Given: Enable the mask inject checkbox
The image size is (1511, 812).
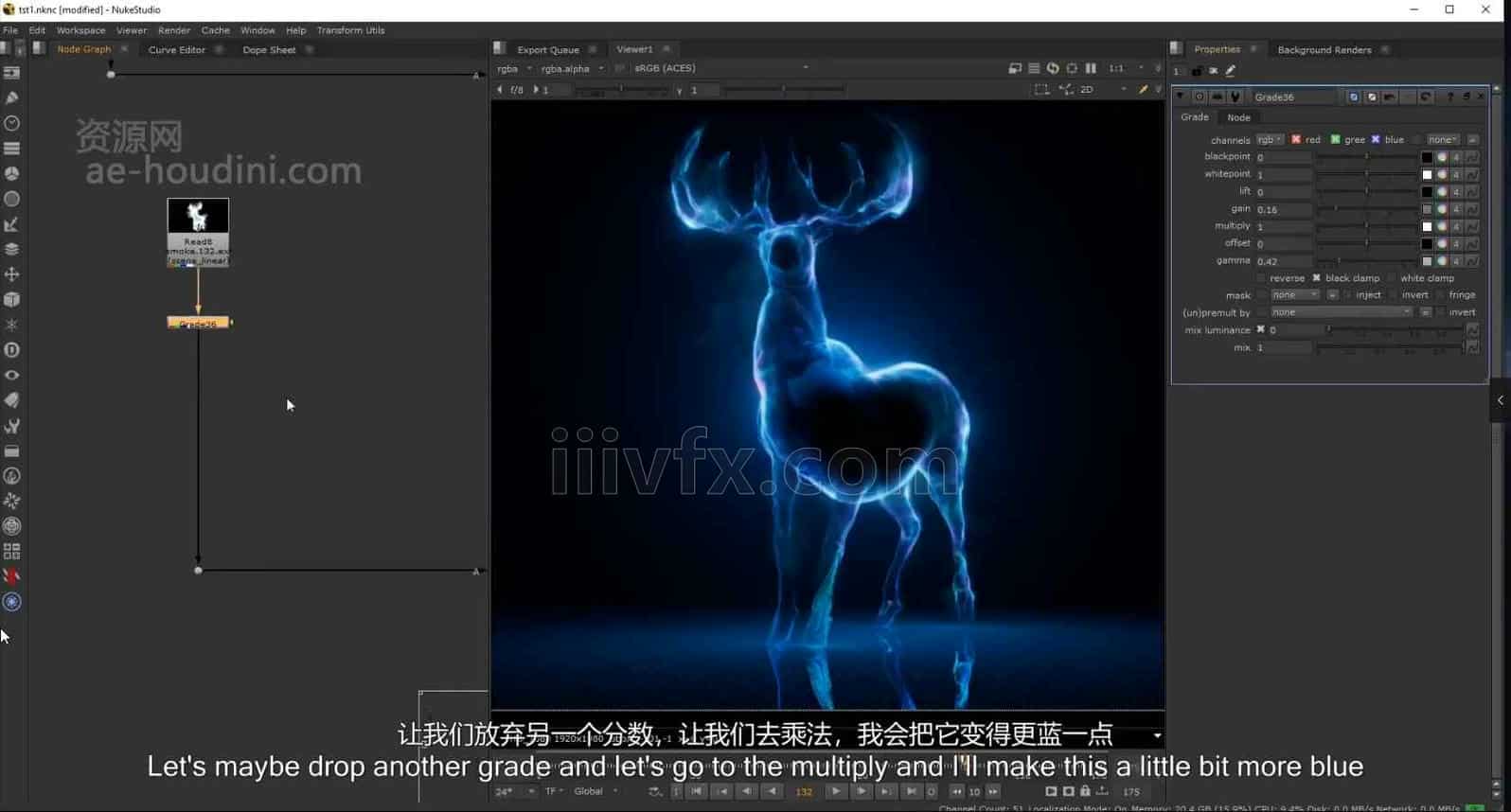Looking at the screenshot, I should 1347,295.
